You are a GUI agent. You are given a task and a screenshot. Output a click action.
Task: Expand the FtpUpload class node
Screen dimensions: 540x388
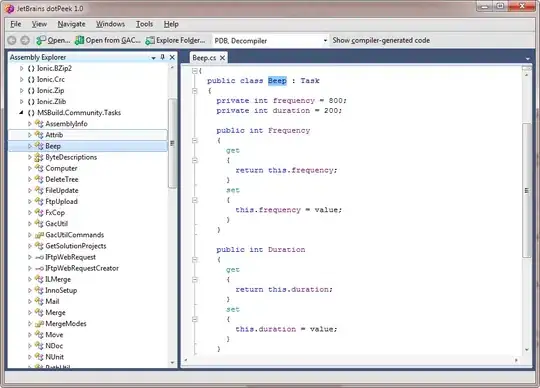tap(30, 202)
